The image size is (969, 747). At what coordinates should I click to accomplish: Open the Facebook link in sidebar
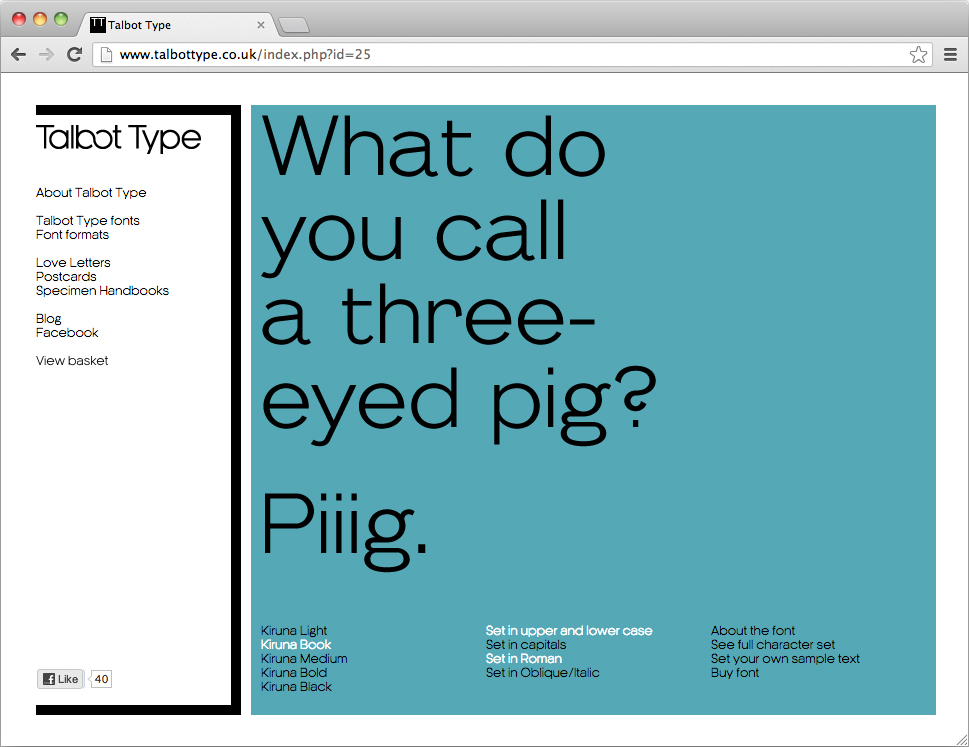[67, 332]
